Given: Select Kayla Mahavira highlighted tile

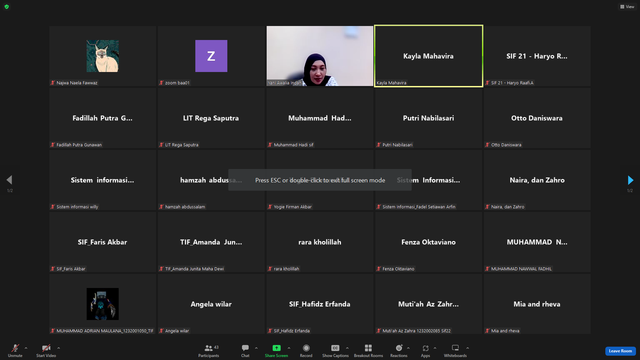Looking at the screenshot, I should point(429,56).
